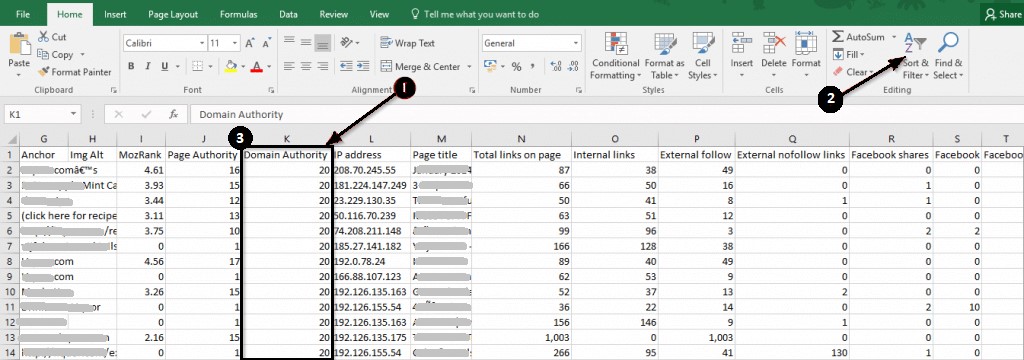The image size is (1024, 360).
Task: Click the Copy button
Action: [x=56, y=55]
